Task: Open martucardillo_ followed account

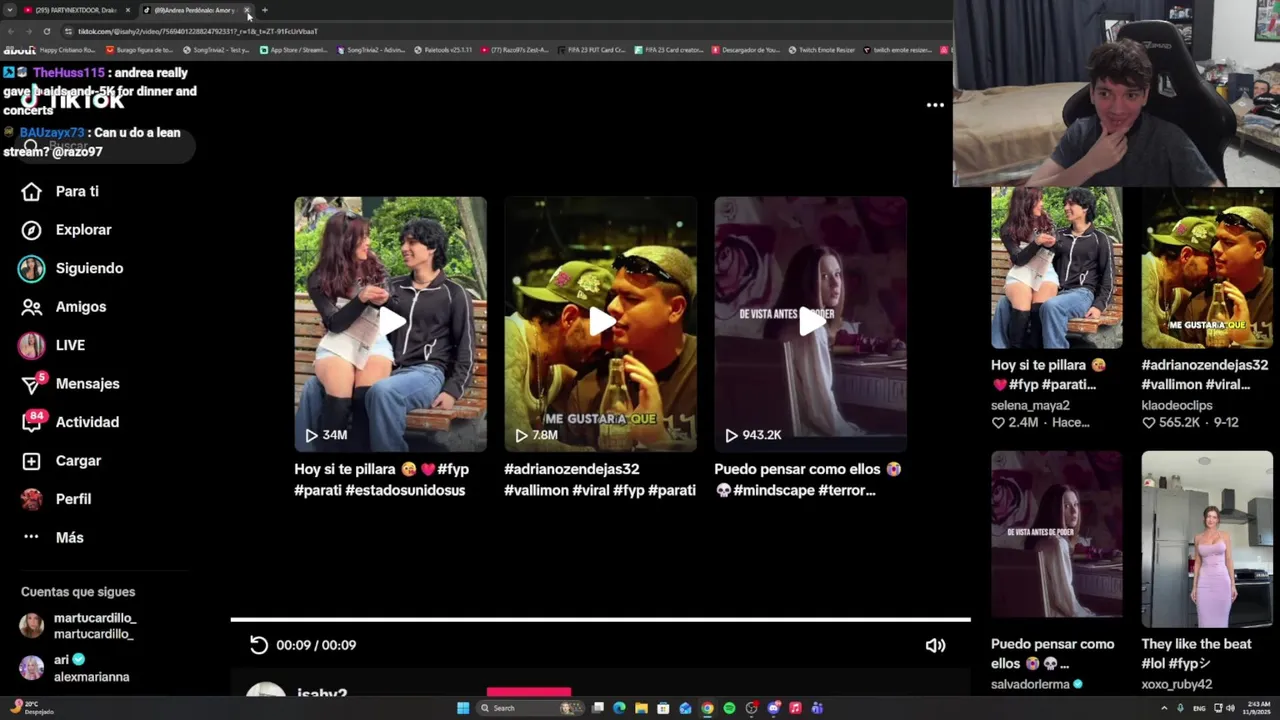Action: click(78, 626)
